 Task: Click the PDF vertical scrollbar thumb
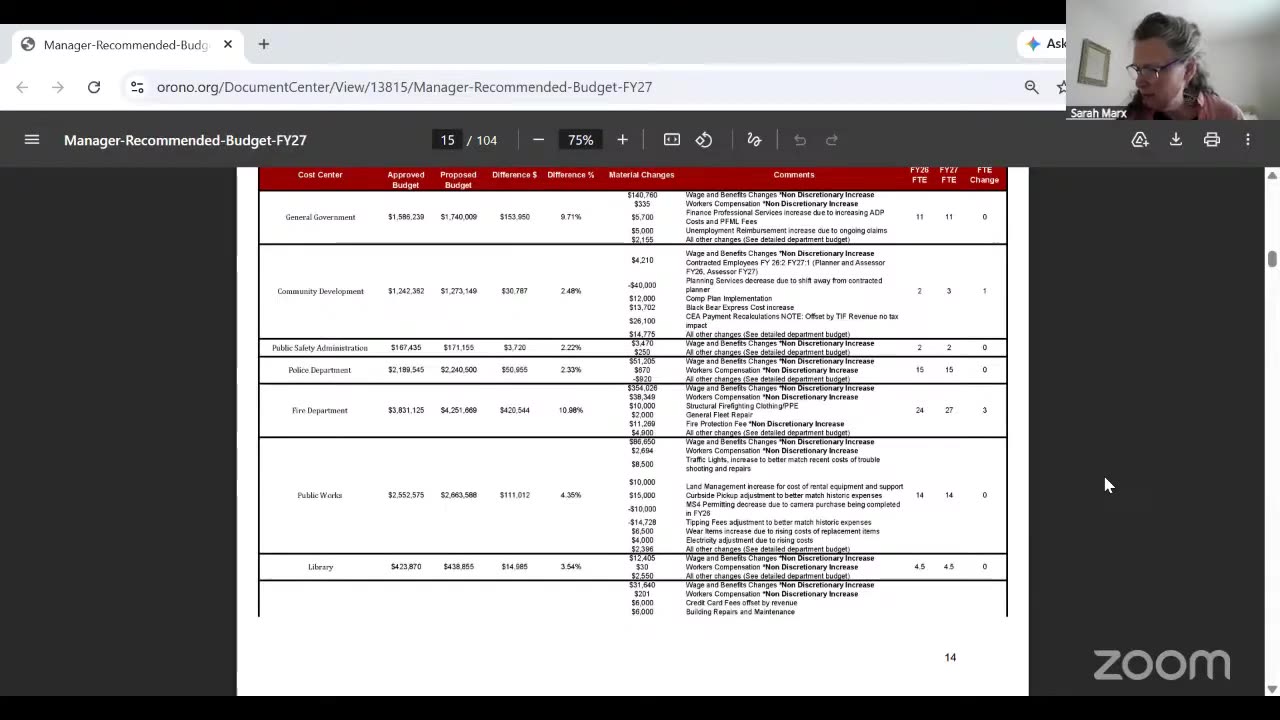(1272, 258)
